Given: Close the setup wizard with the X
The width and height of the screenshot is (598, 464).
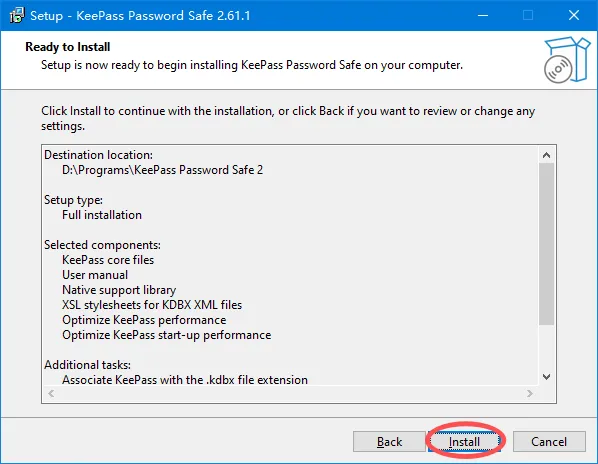Looking at the screenshot, I should point(574,15).
